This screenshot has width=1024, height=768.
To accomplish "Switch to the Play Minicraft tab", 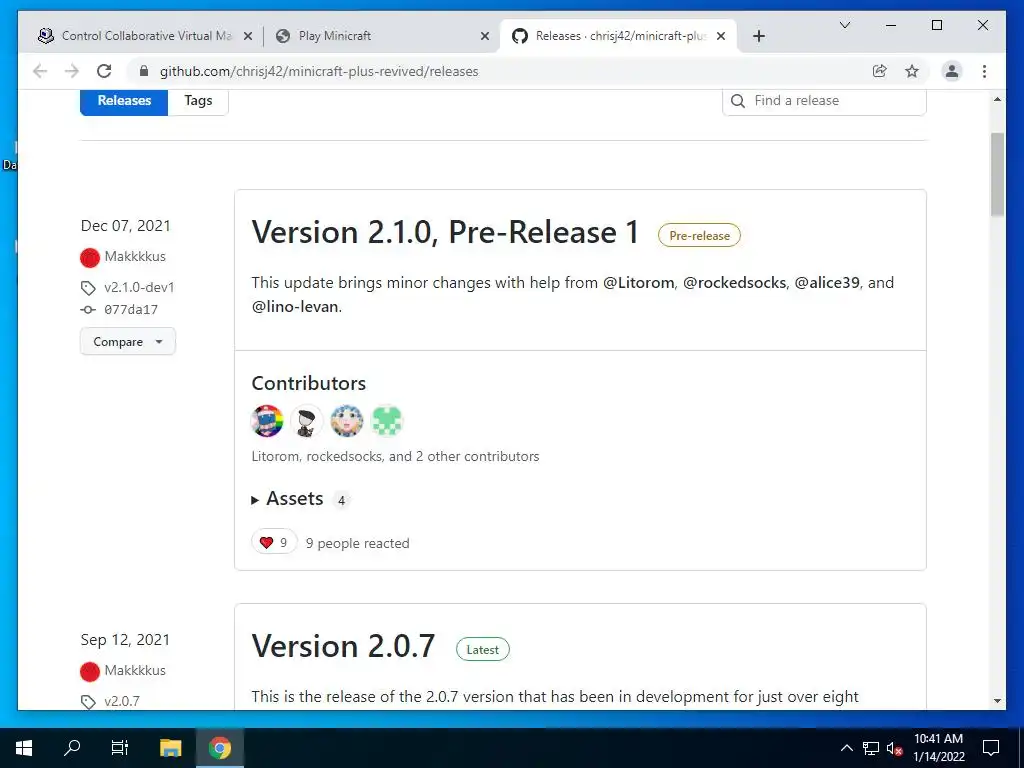I will (x=381, y=36).
